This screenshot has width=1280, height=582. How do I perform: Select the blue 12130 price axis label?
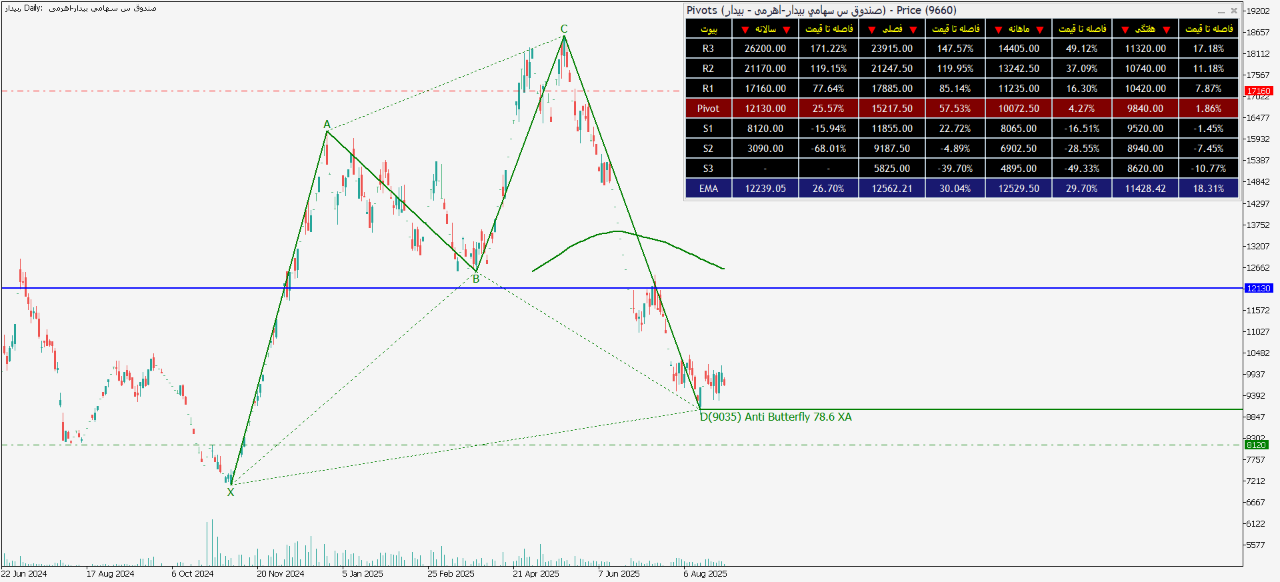(1258, 288)
